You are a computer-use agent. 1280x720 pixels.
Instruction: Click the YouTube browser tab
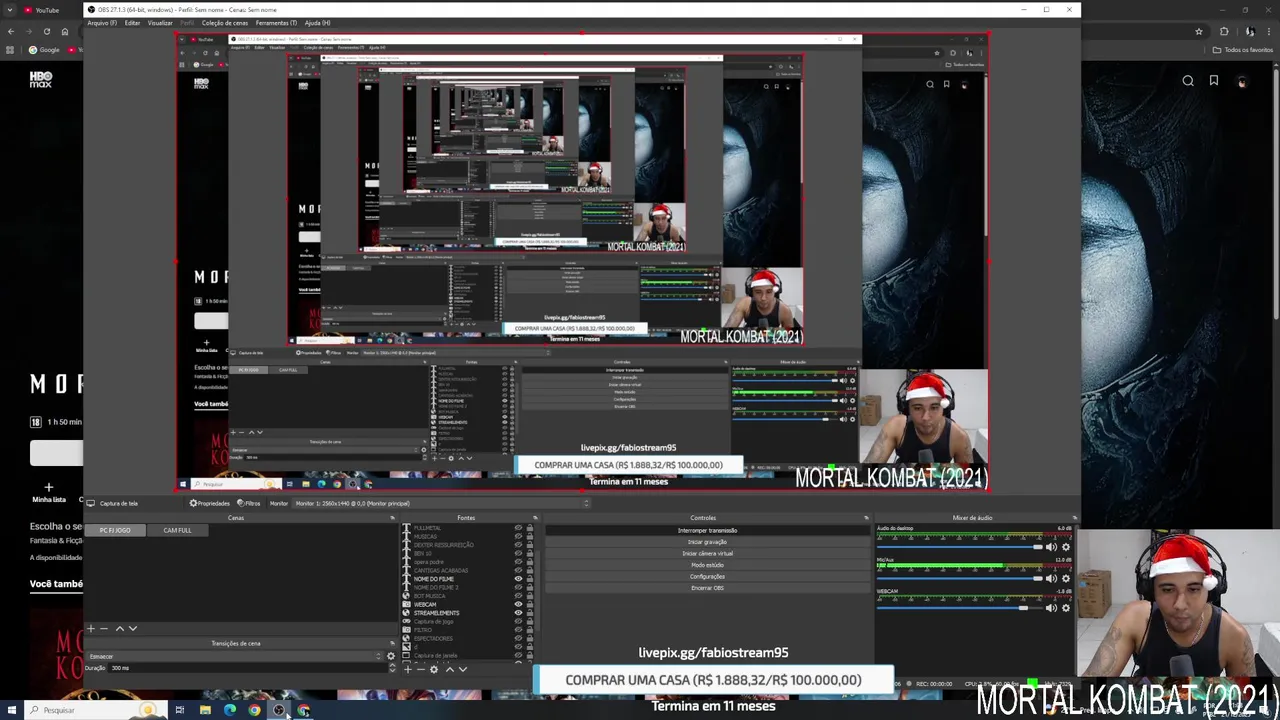(x=42, y=10)
